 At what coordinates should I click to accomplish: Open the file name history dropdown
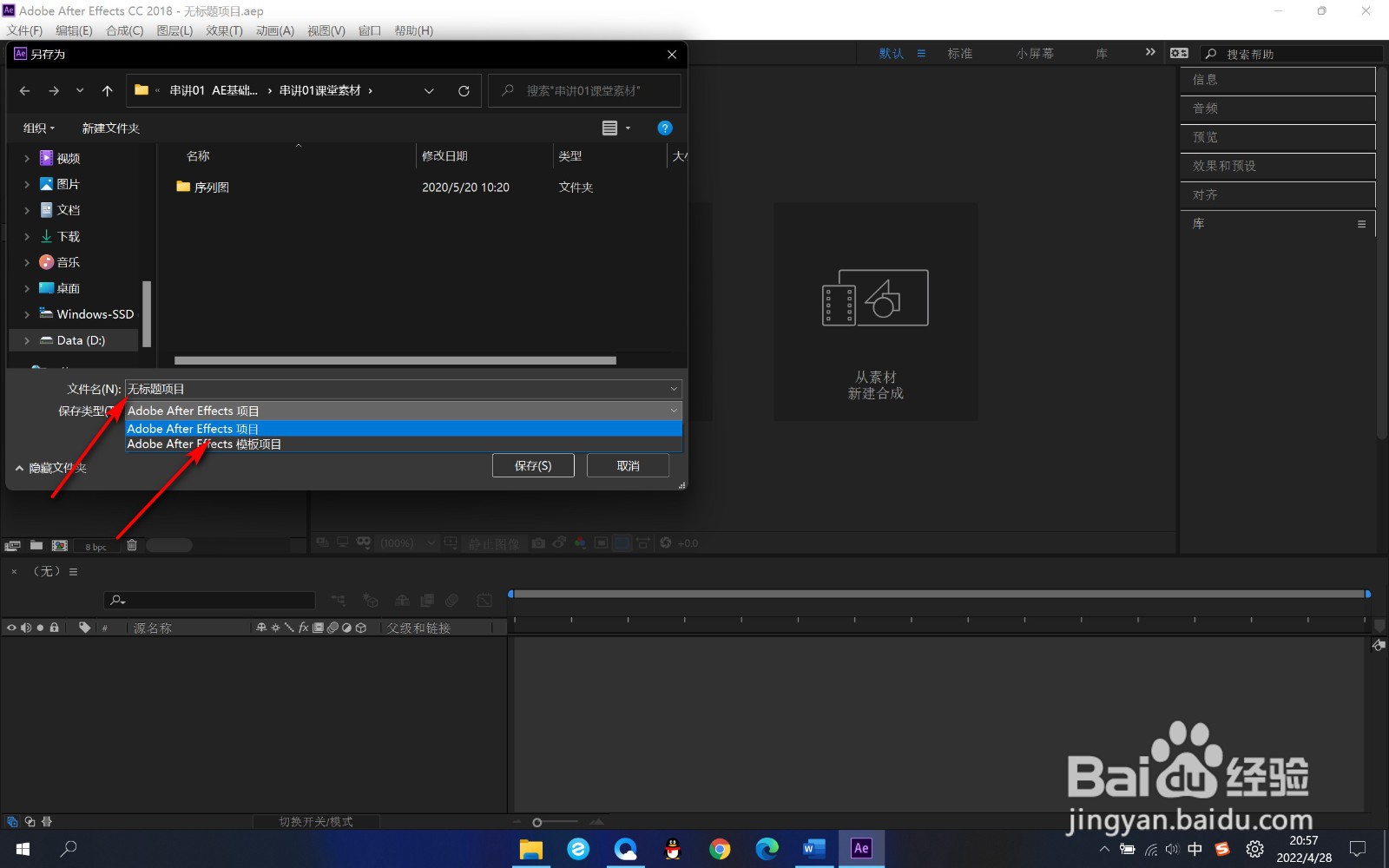[673, 389]
